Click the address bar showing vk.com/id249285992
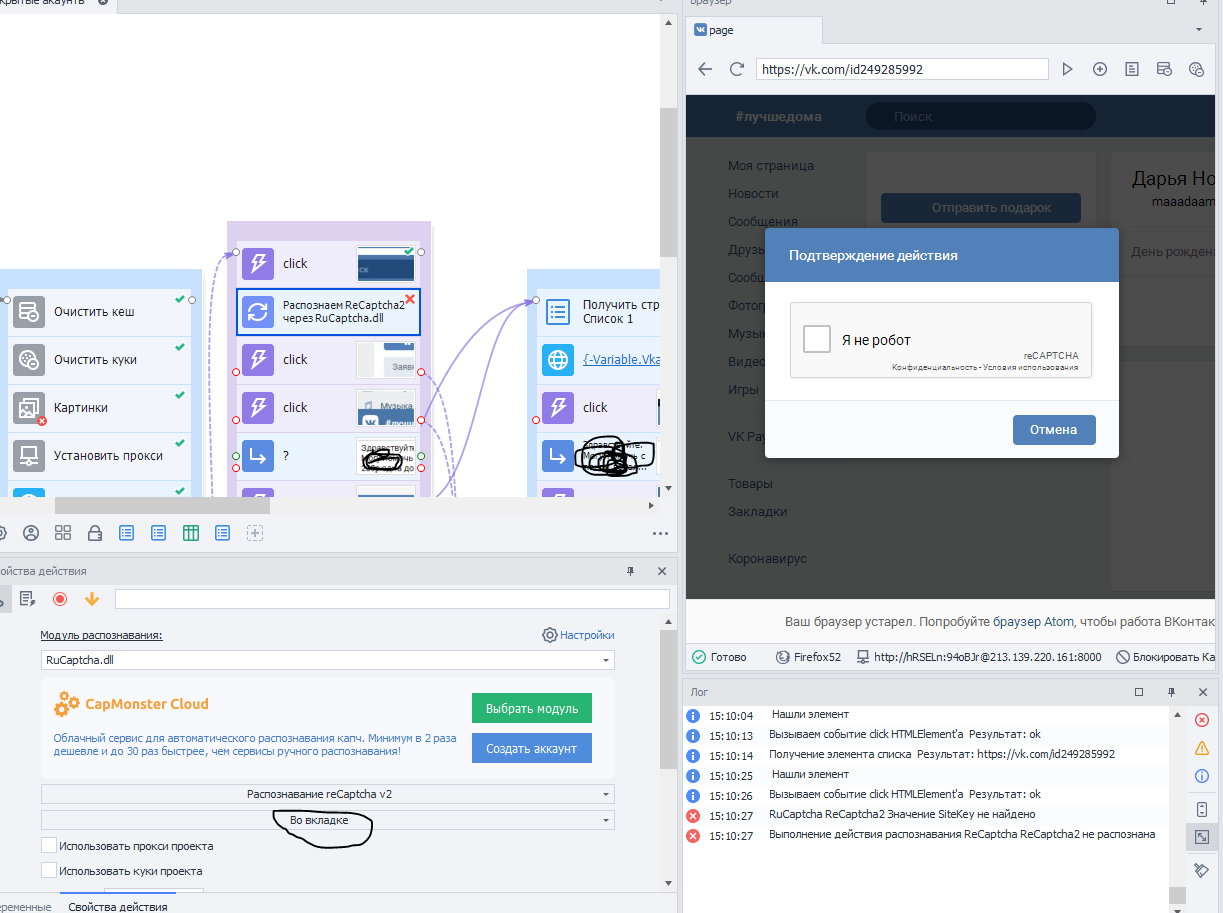The image size is (1223, 913). pos(902,69)
